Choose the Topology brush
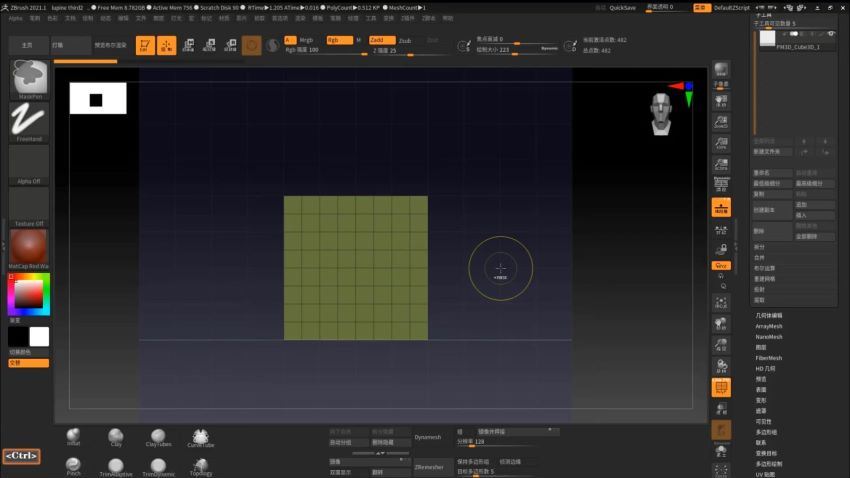Viewport: 850px width, 478px height. (201, 467)
